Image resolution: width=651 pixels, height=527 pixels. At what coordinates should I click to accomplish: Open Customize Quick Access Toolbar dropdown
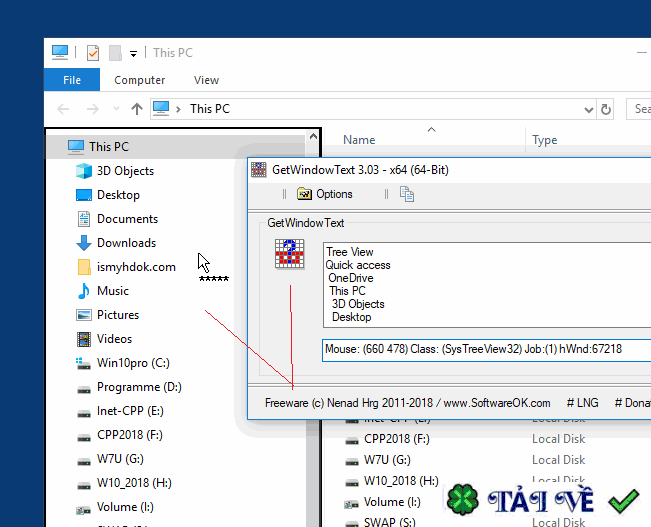coord(133,53)
